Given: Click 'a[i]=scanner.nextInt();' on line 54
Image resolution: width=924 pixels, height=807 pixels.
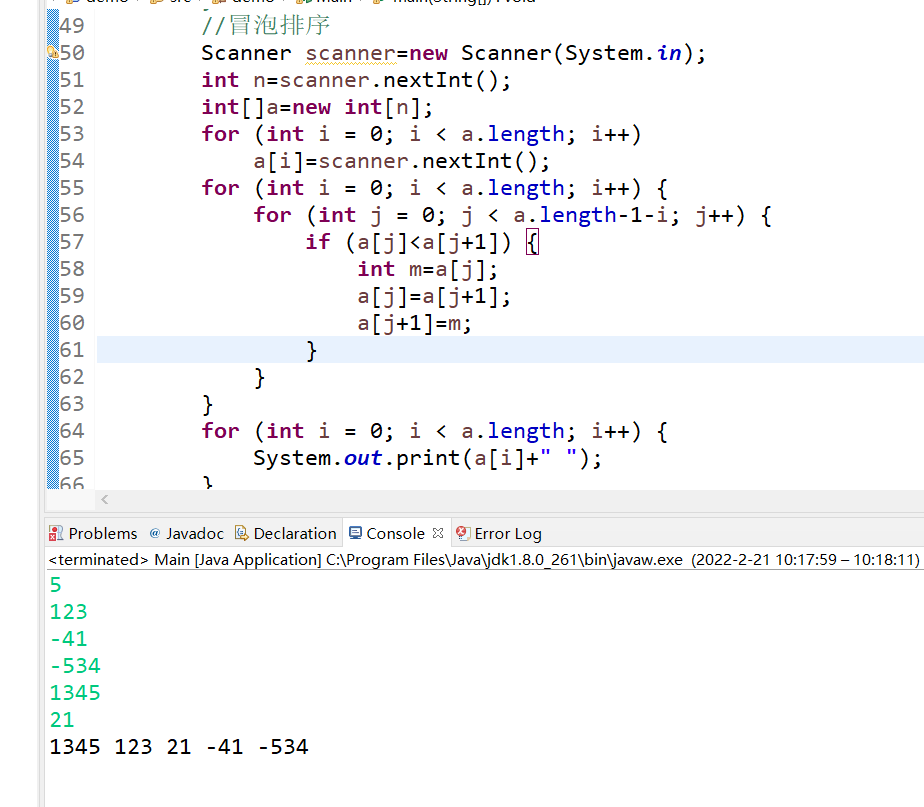Looking at the screenshot, I should click(x=401, y=161).
